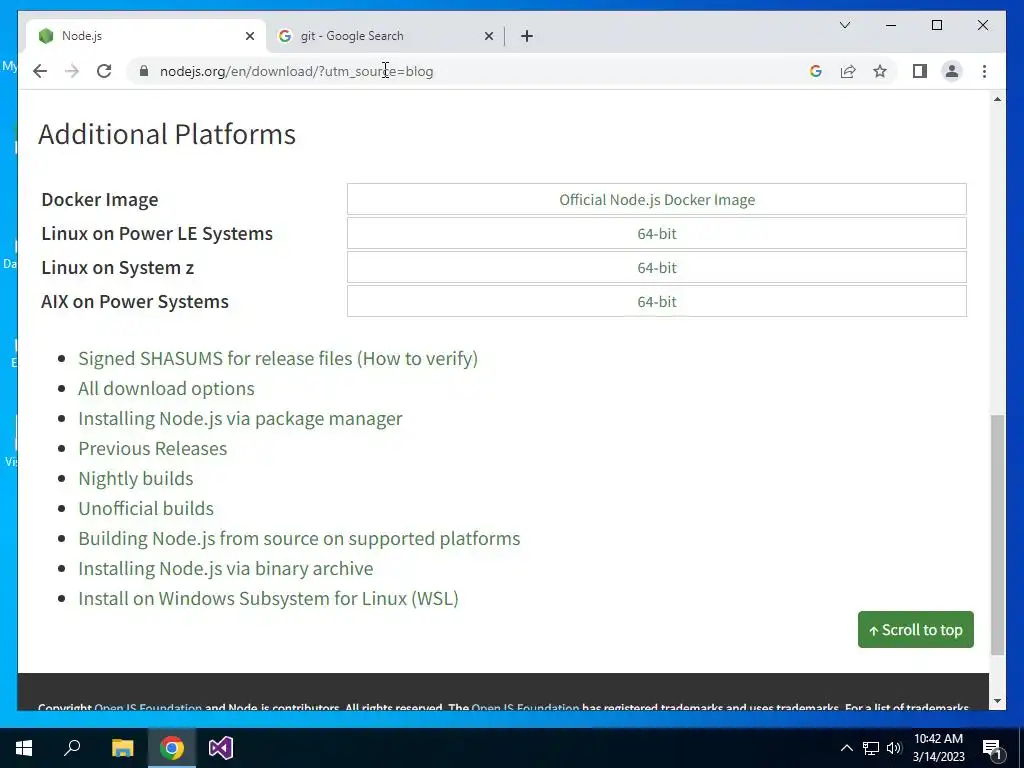Open Visual Studio from the taskbar
This screenshot has height=768, width=1024.
(221, 748)
